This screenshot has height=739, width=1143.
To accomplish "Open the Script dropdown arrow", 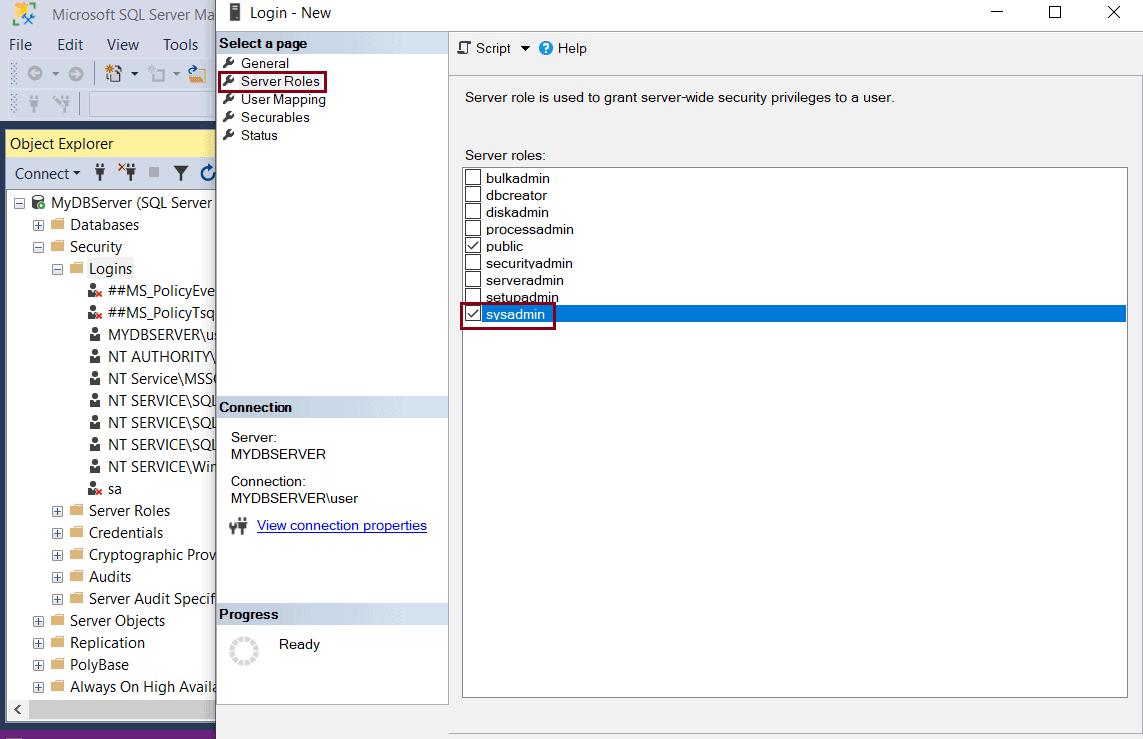I will 524,48.
